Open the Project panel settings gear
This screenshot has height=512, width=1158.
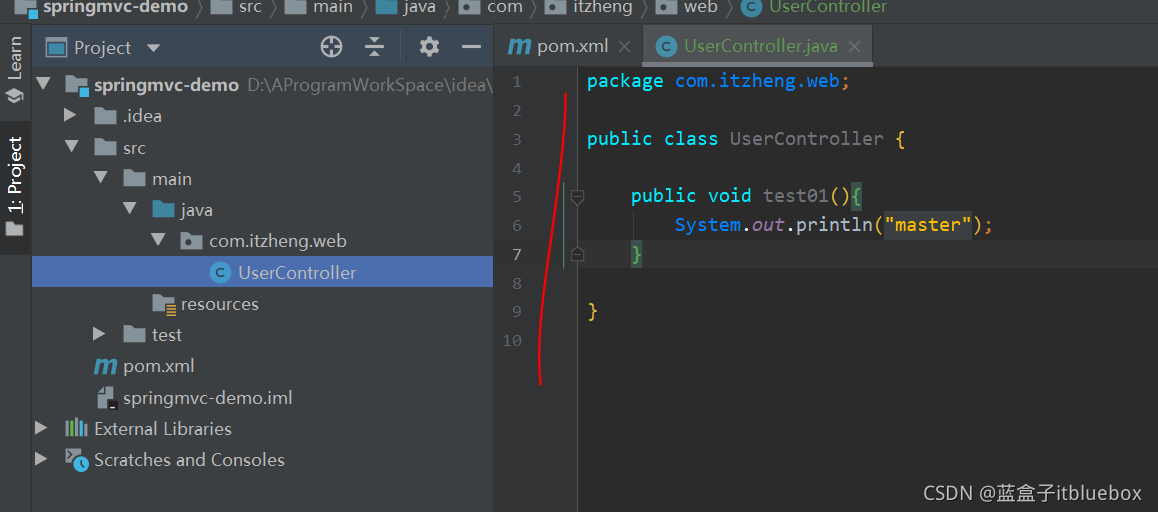click(429, 47)
